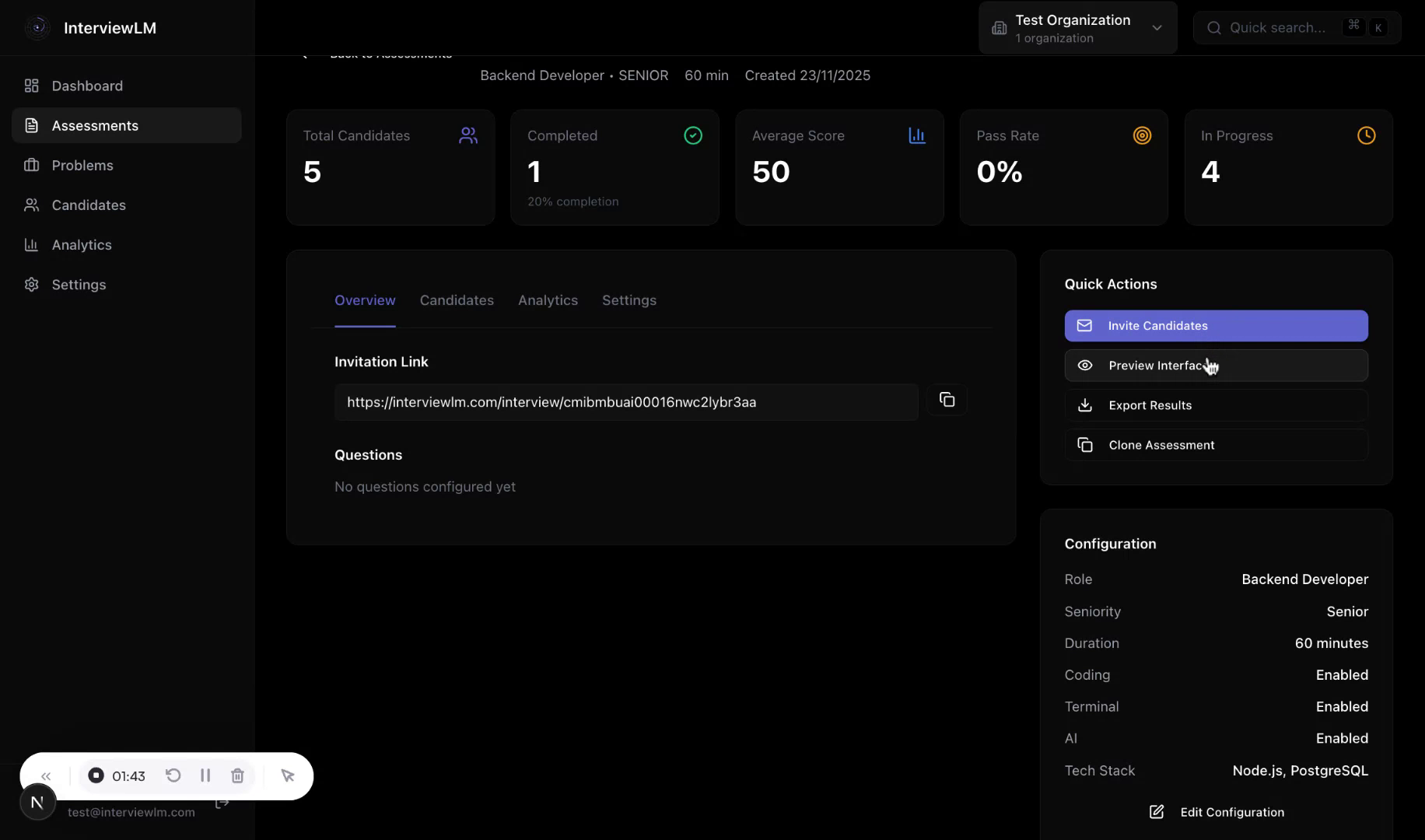Image resolution: width=1425 pixels, height=840 pixels.
Task: Pause the recording
Action: [x=205, y=775]
